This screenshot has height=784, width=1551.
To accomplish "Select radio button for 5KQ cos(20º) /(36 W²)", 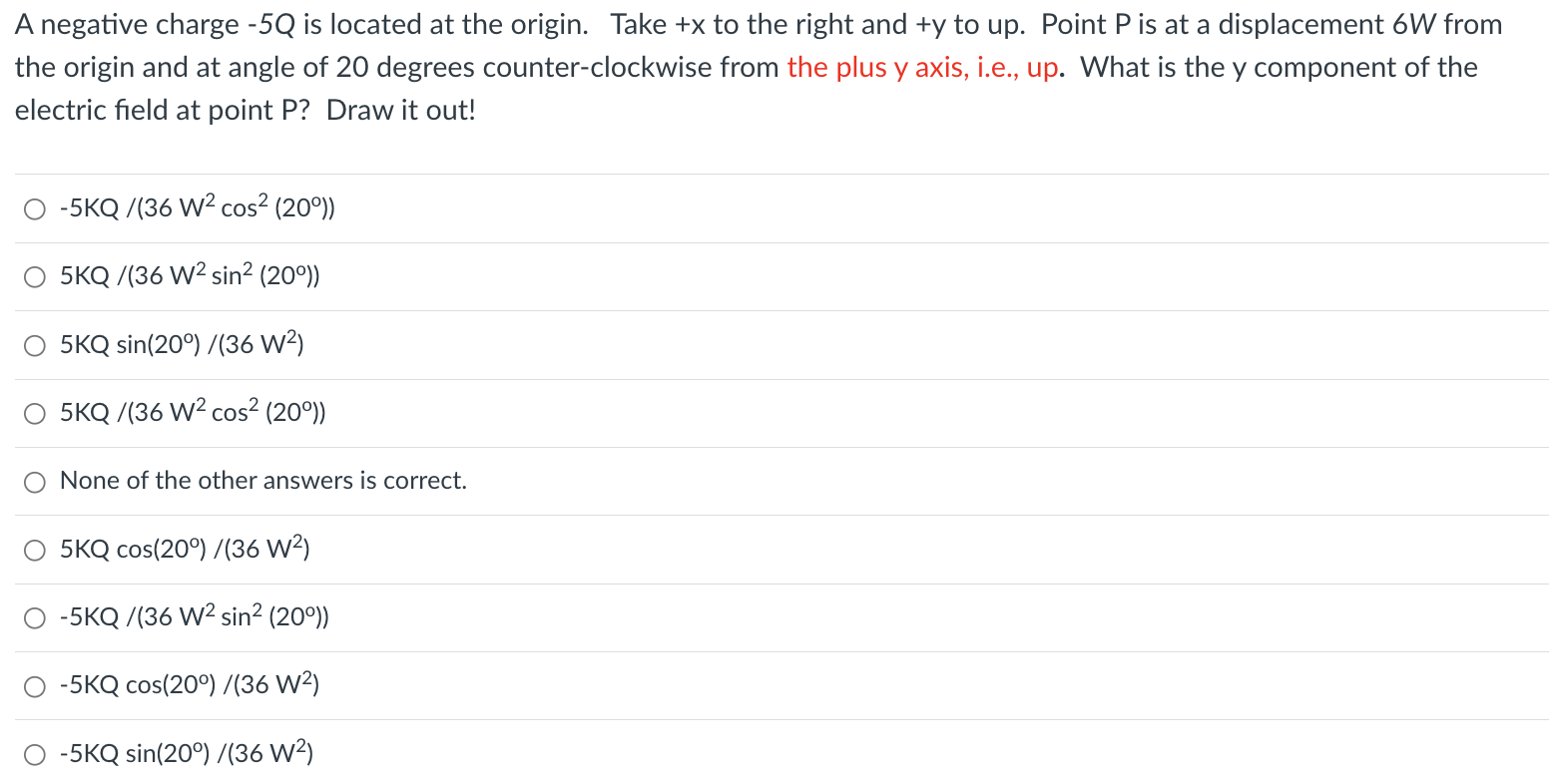I will pos(35,550).
